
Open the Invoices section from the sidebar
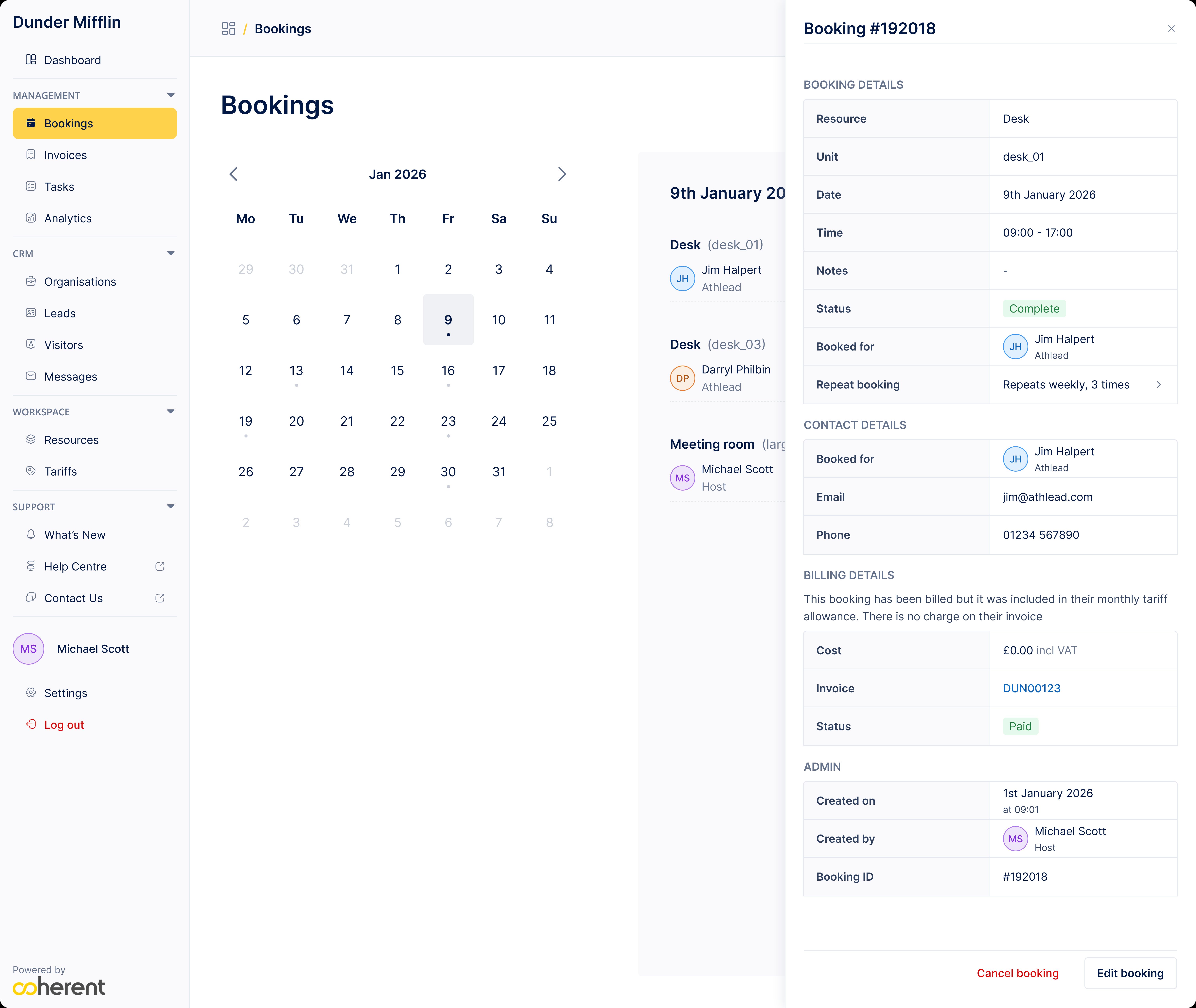coord(31,155)
